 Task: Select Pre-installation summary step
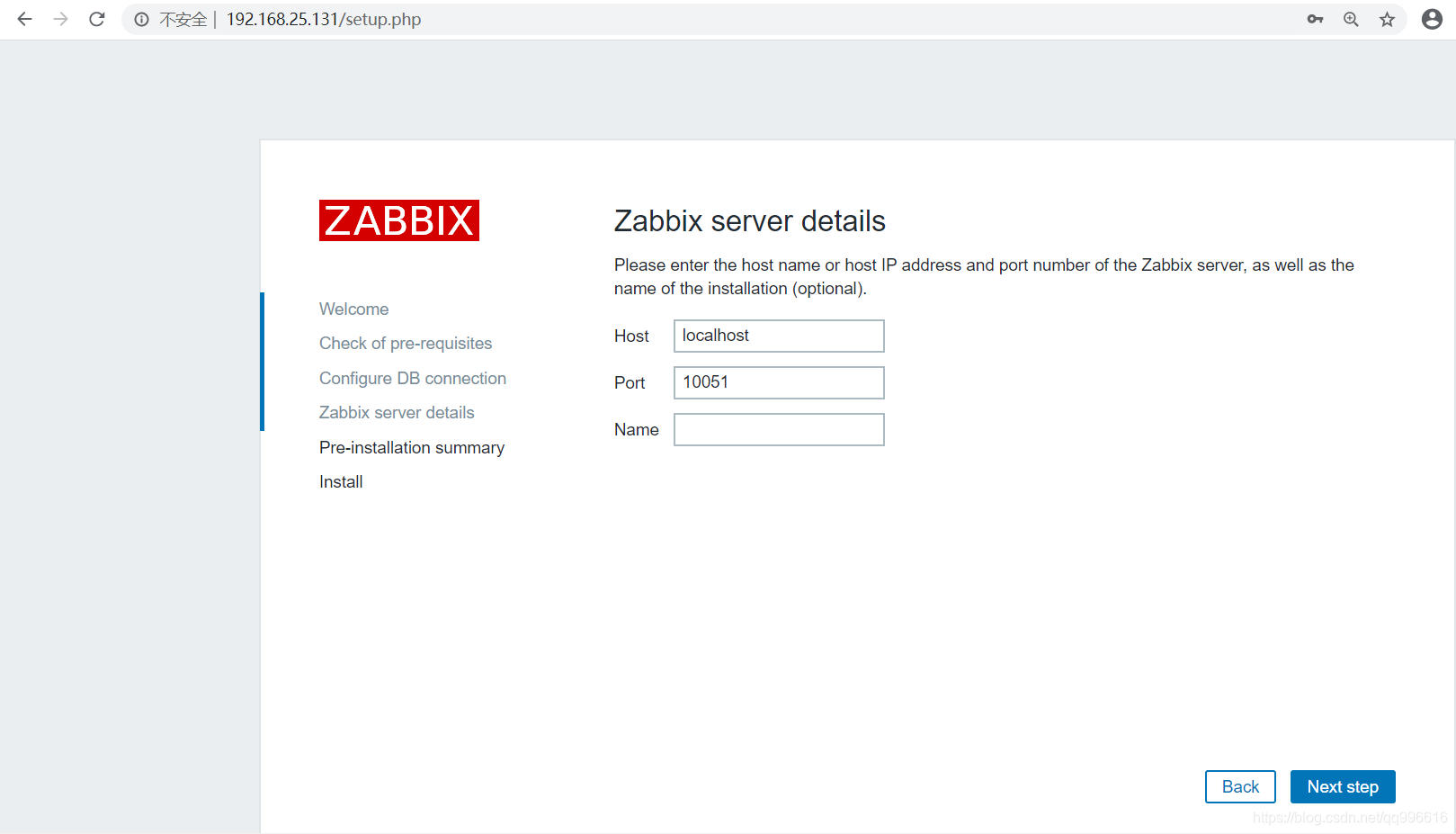(412, 447)
